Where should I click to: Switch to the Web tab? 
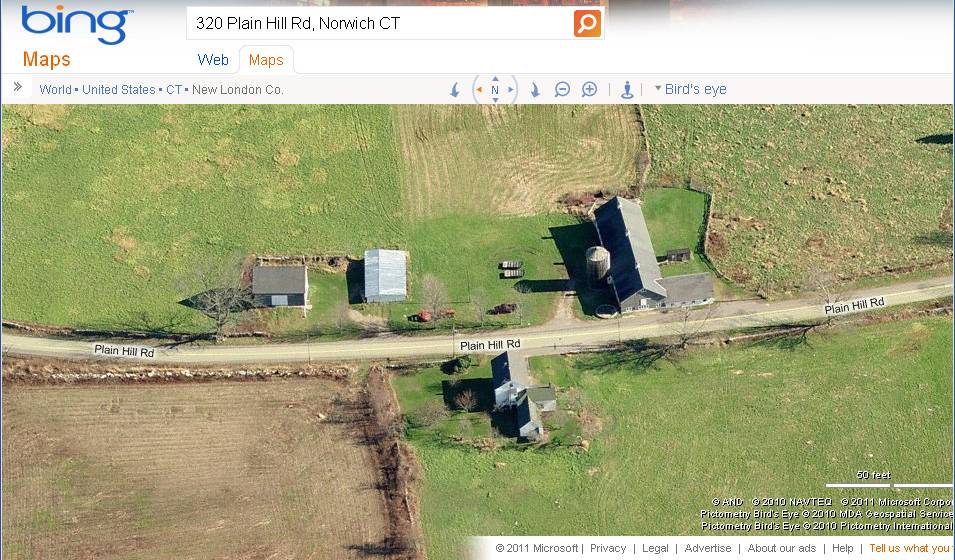213,60
